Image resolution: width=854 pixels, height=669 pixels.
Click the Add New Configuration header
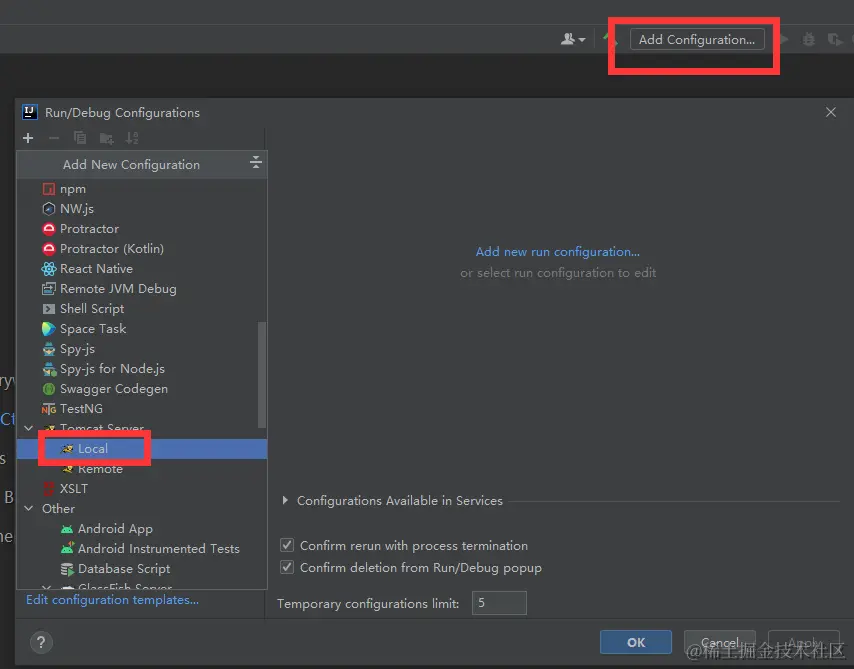click(142, 165)
